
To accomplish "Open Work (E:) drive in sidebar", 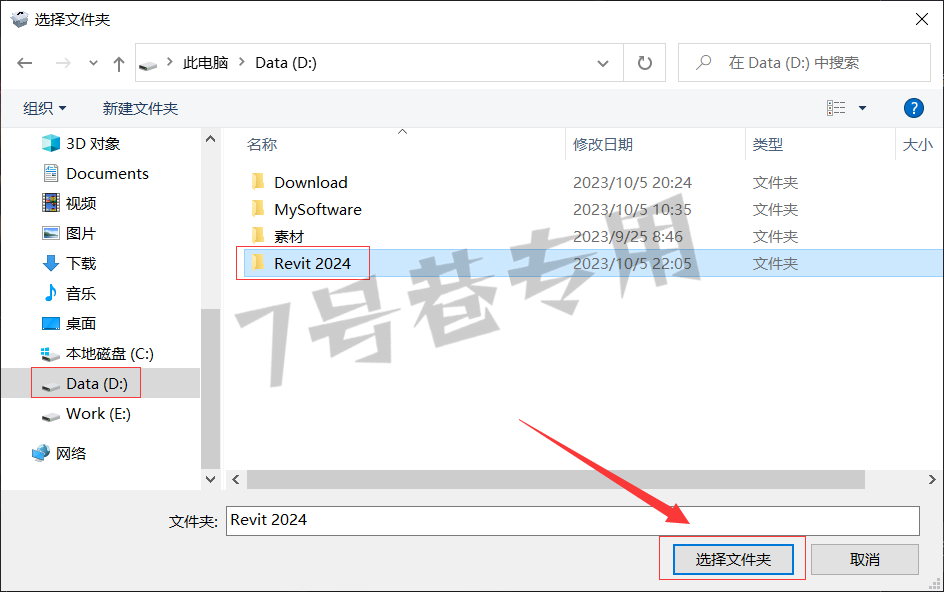I will [x=98, y=414].
